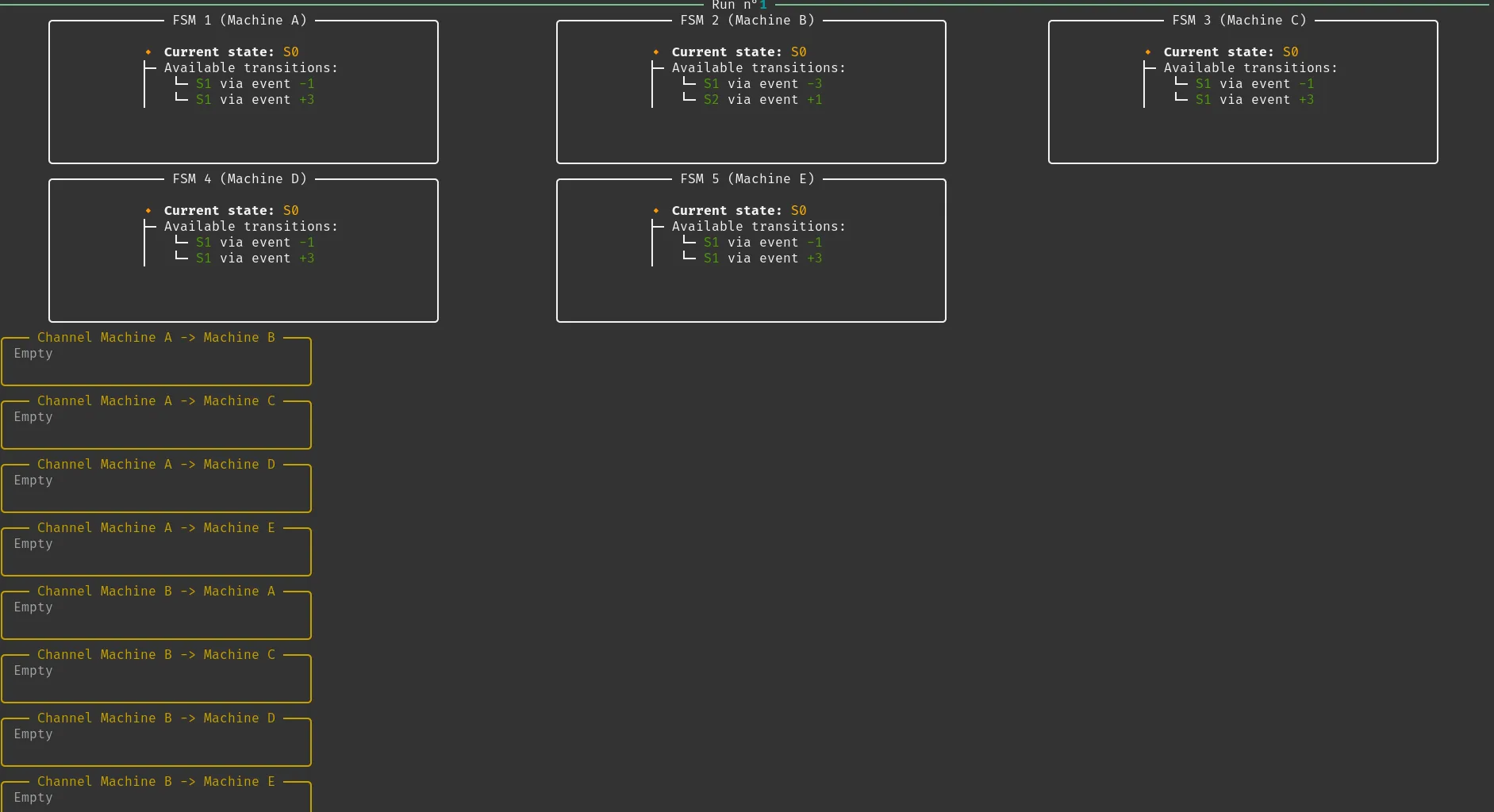Pick Machine C's S1 via event +3 transition
1494x812 pixels.
point(1254,100)
